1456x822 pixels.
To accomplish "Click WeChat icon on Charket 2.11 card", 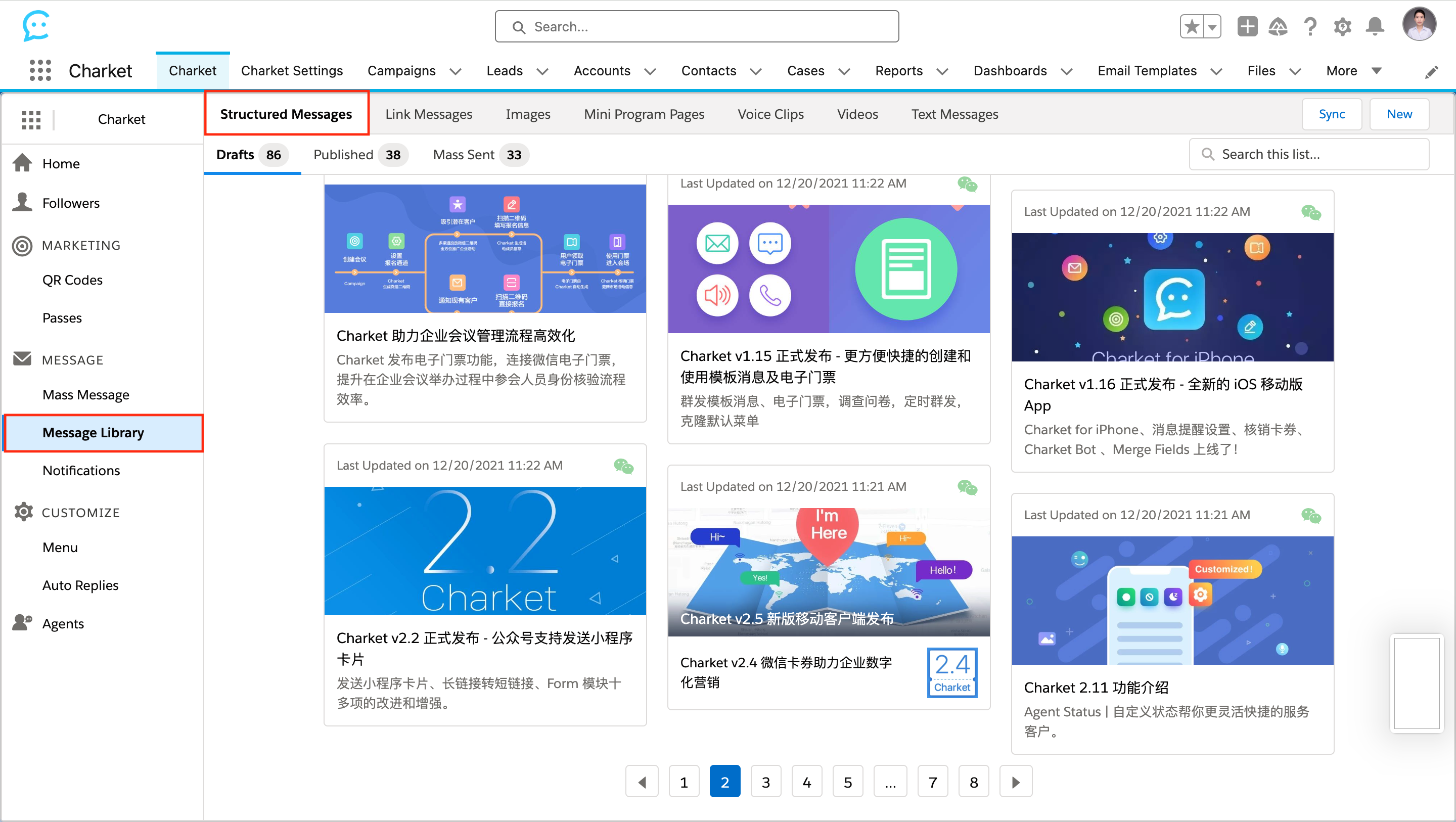I will tap(1311, 516).
